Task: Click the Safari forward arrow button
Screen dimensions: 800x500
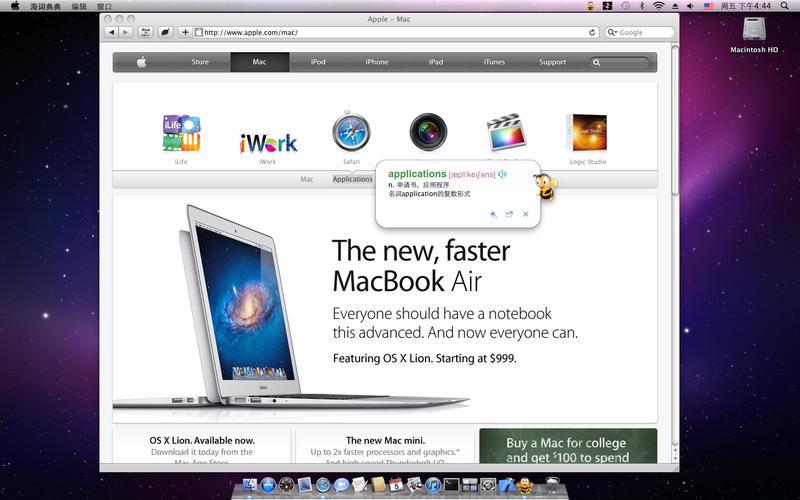Action: [126, 32]
